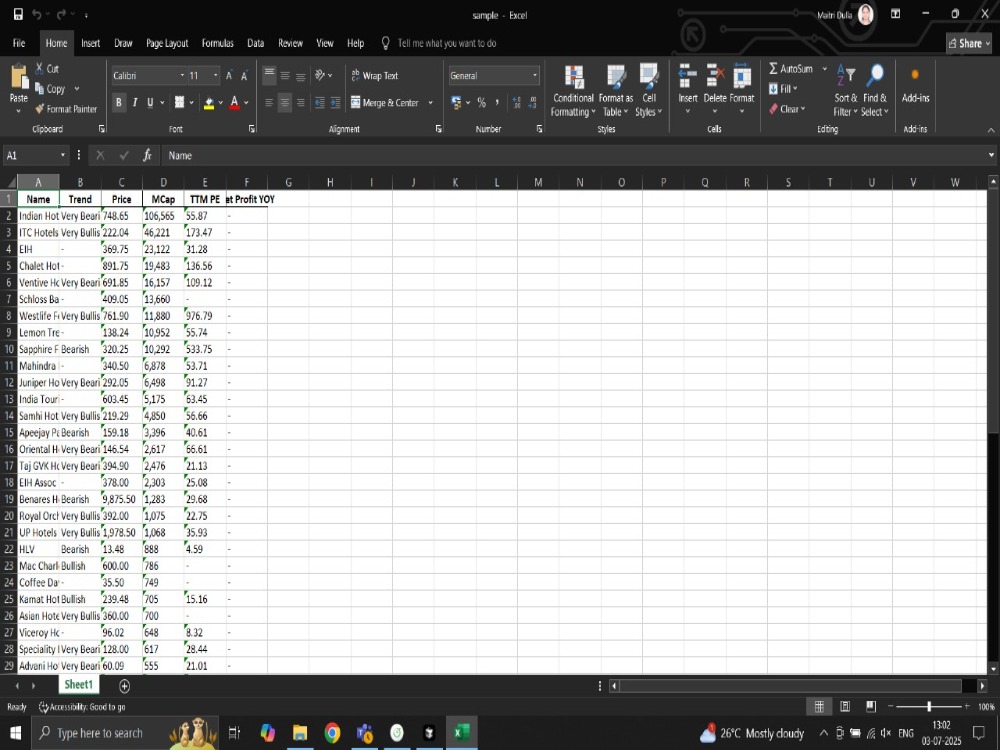Toggle top align for cells

tap(269, 75)
